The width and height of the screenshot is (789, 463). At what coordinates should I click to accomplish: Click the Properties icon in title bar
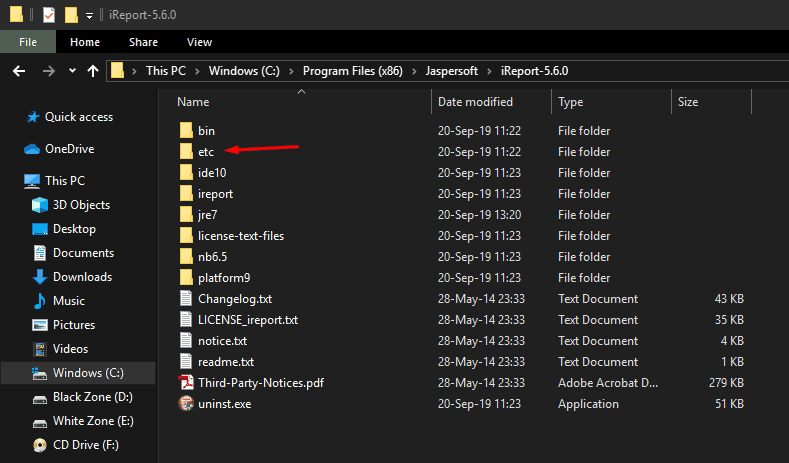coord(49,15)
